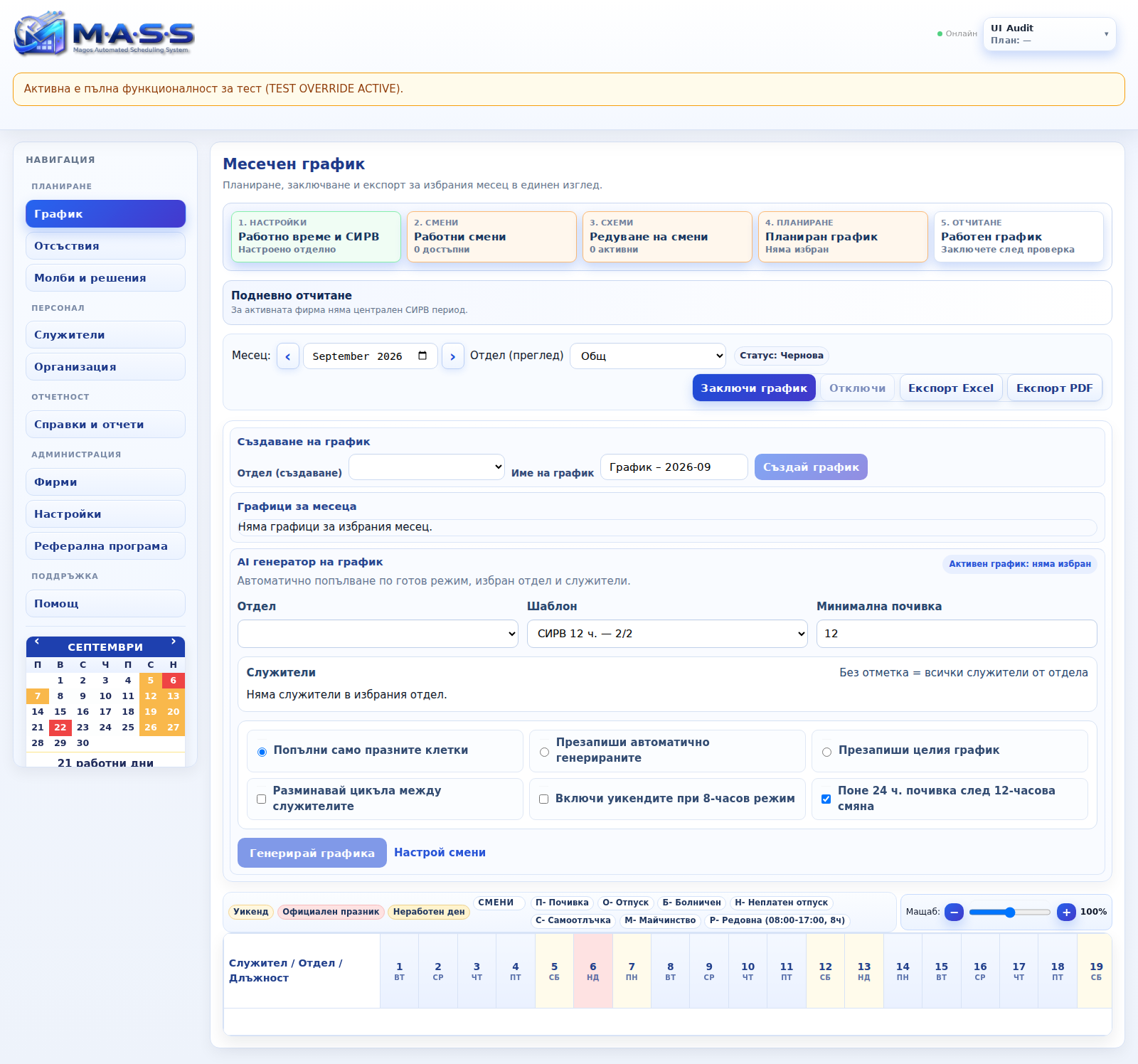Viewport: 1138px width, 1064px height.
Task: Increase zoom with the plus button
Action: (x=1066, y=912)
